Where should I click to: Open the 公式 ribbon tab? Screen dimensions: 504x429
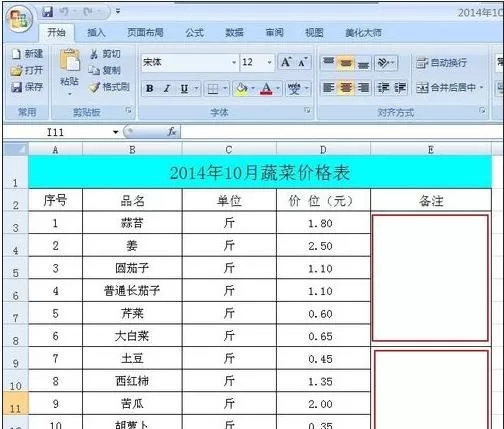(195, 33)
